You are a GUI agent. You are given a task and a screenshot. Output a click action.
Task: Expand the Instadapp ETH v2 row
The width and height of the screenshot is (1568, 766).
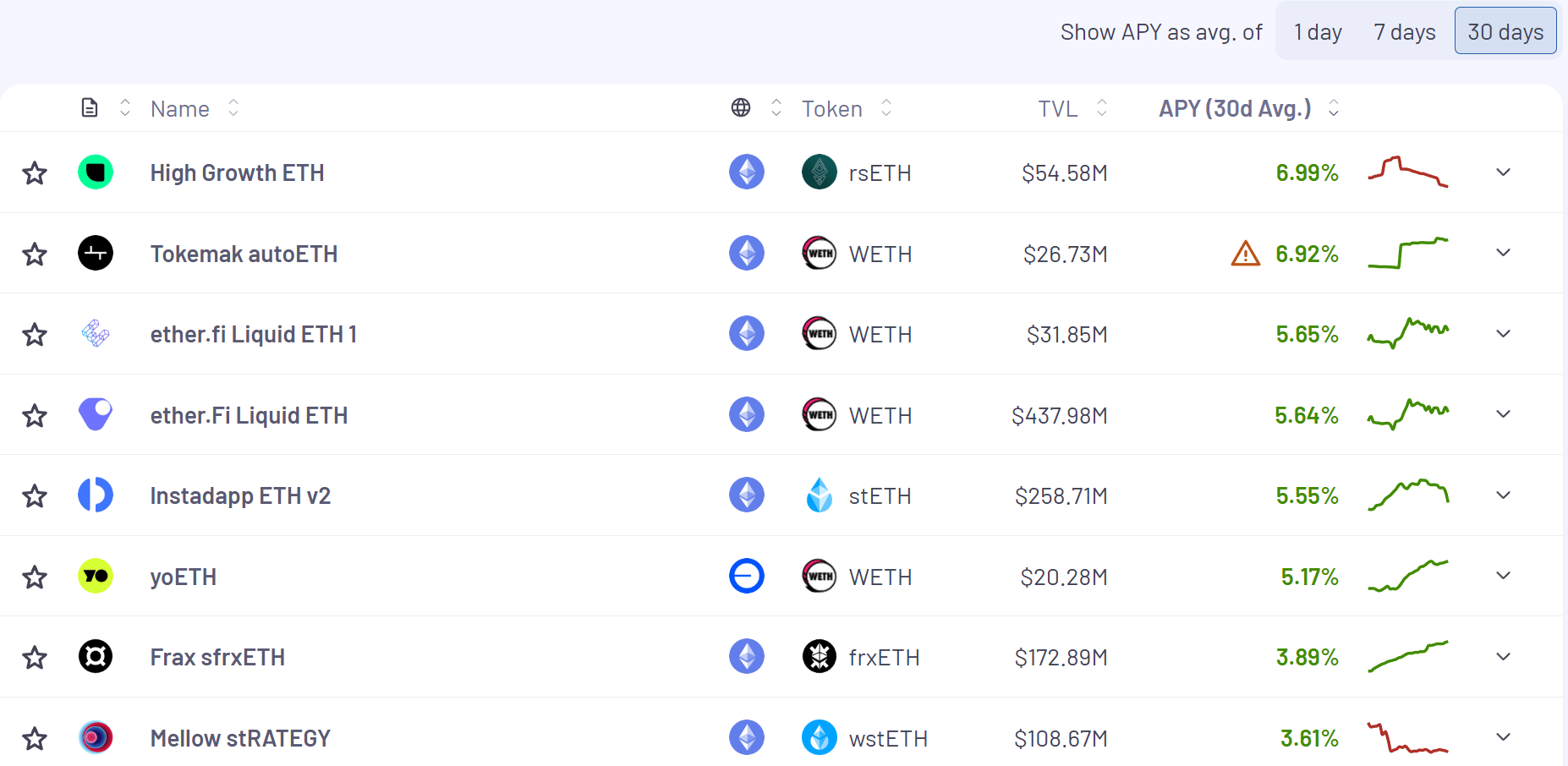click(1503, 495)
